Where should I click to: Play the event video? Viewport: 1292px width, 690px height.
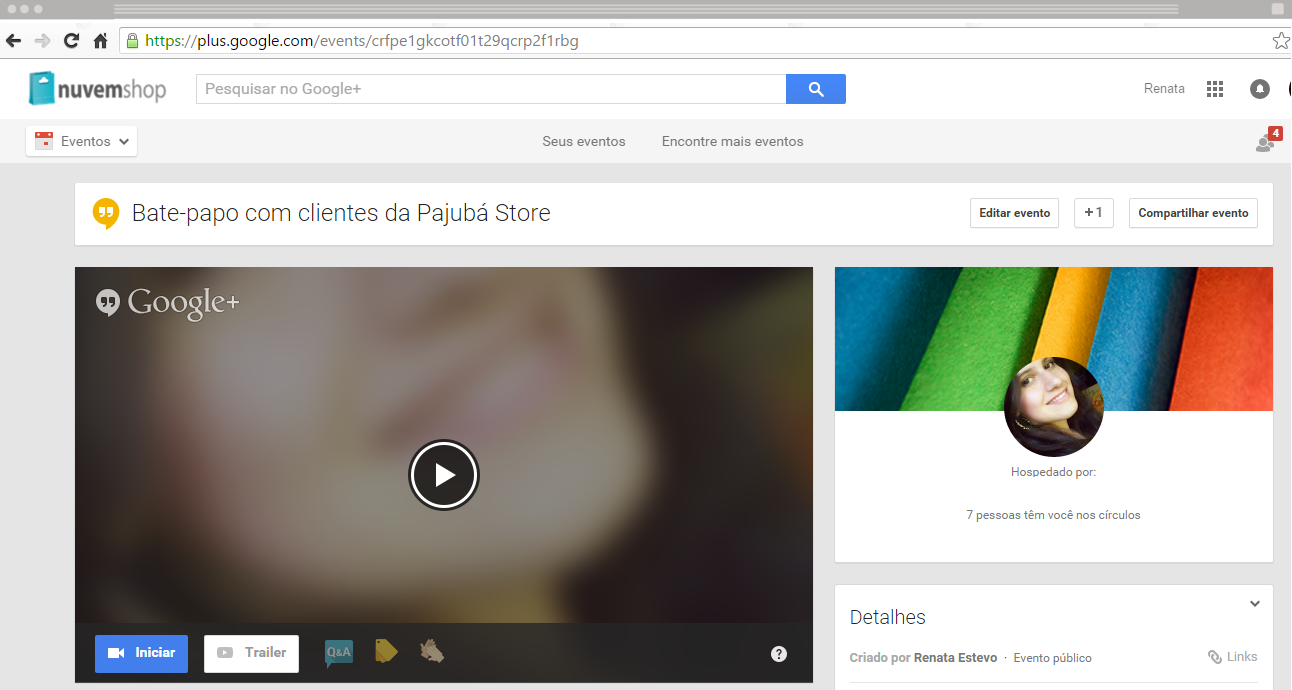[444, 475]
